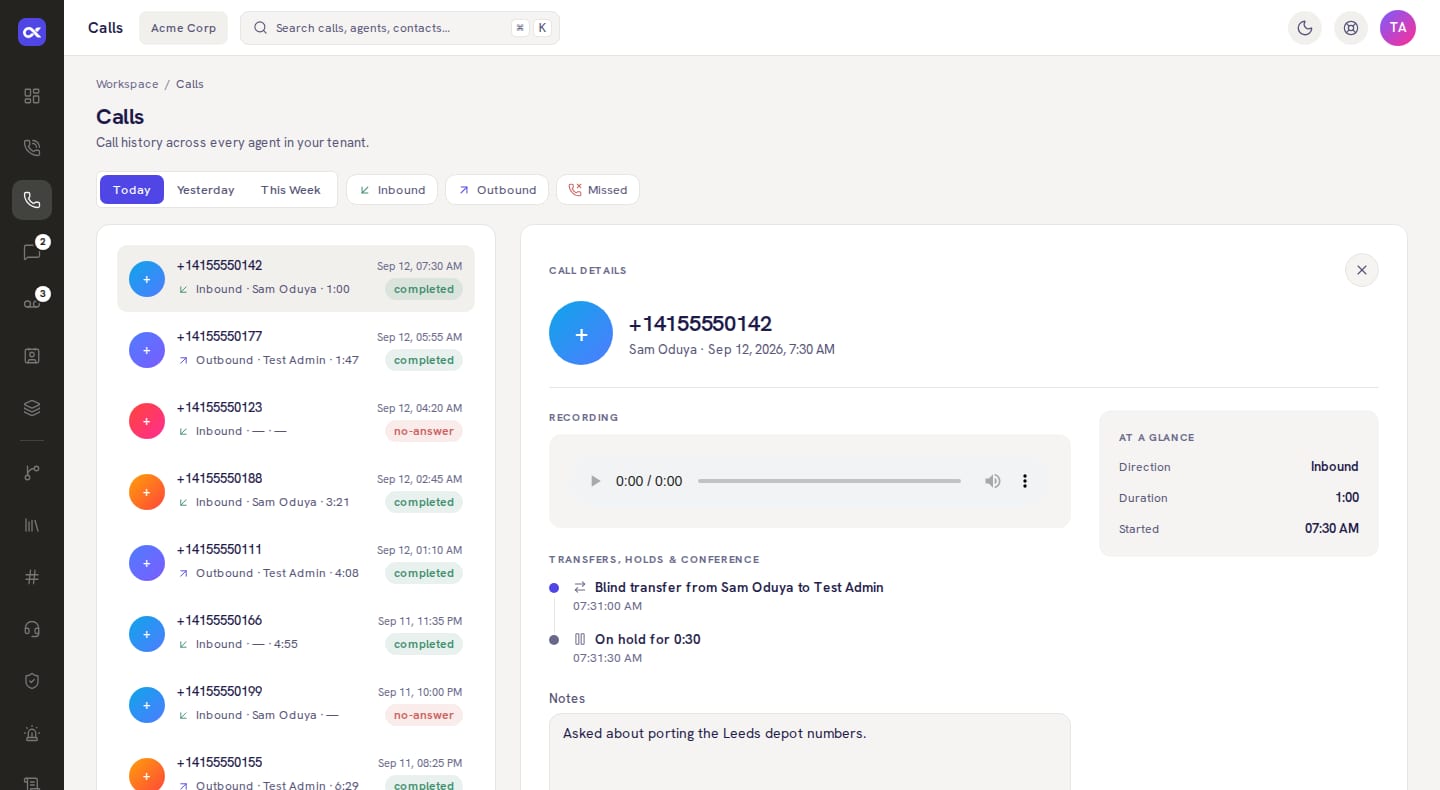Click the +14155550142 details heading

700,324
